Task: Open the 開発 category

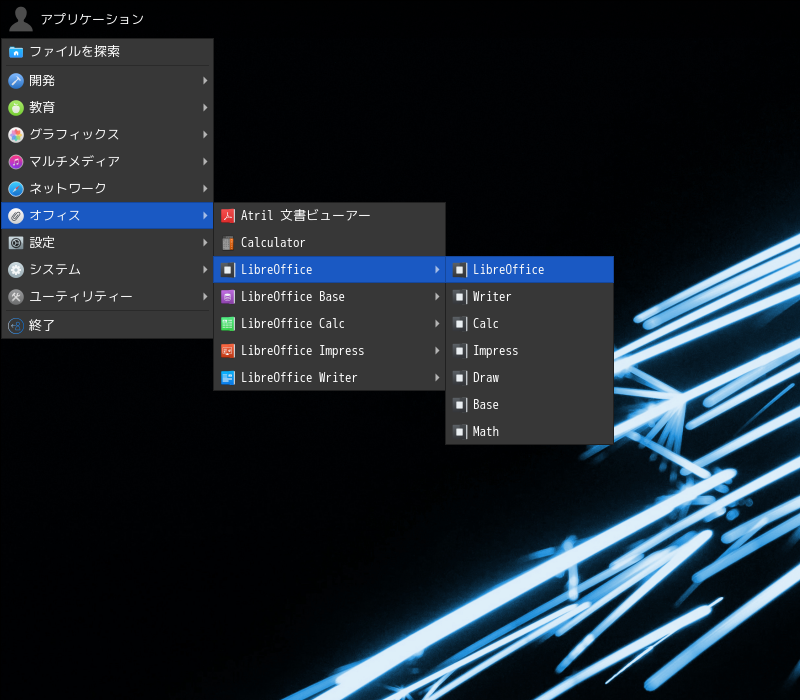Action: 107,81
